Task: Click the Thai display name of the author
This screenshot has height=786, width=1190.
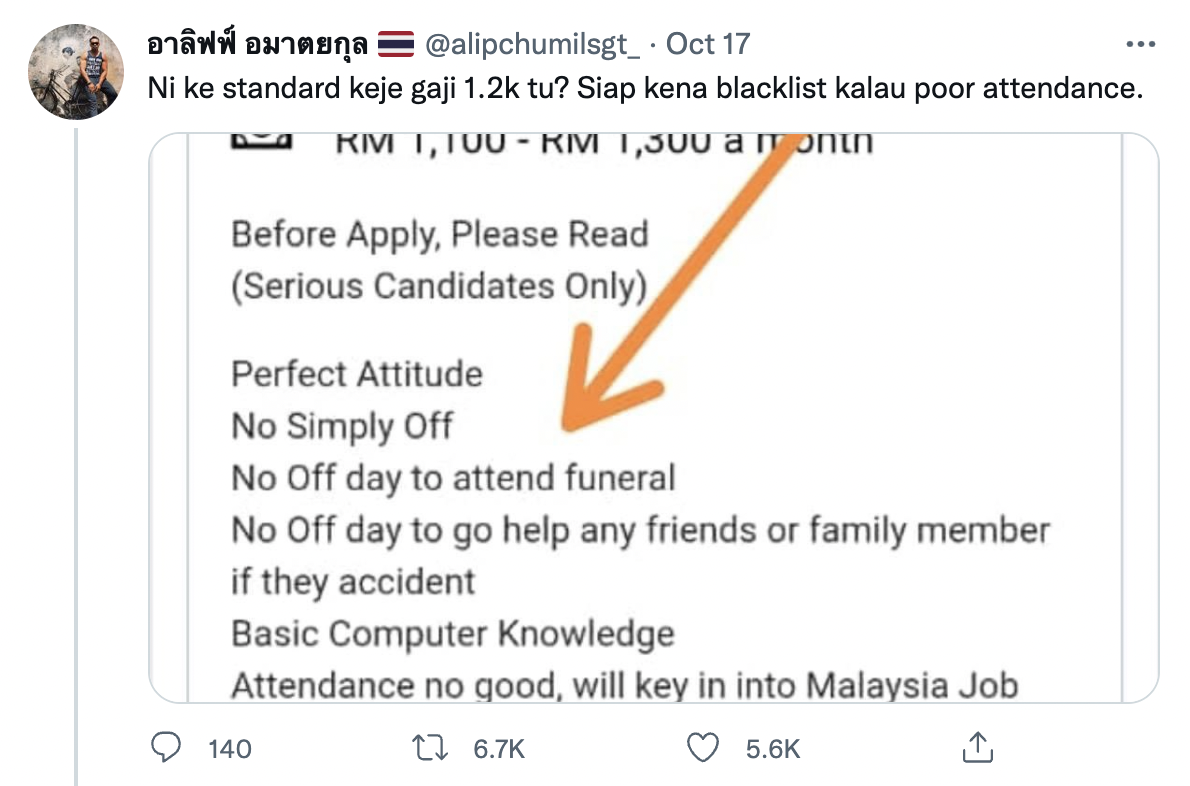Action: (x=257, y=44)
